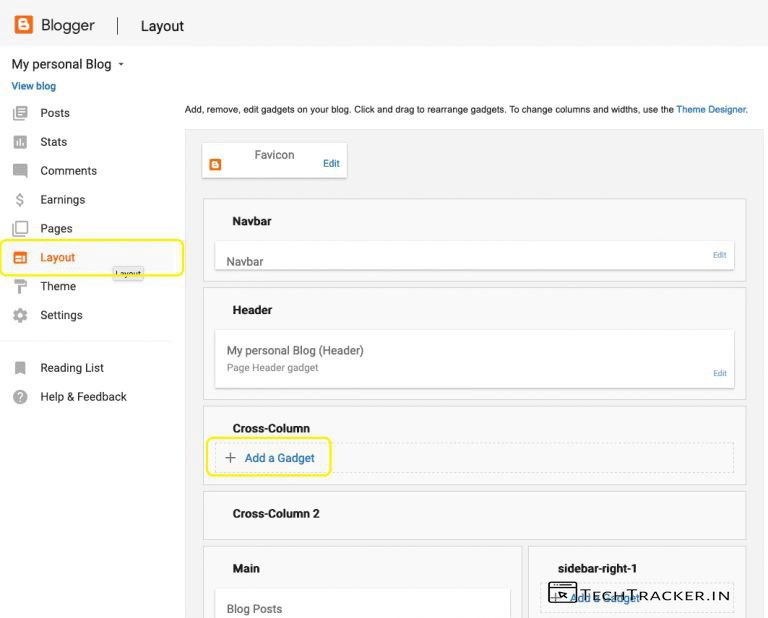Click the Theme paint roller icon
This screenshot has width=768, height=618.
[x=20, y=286]
